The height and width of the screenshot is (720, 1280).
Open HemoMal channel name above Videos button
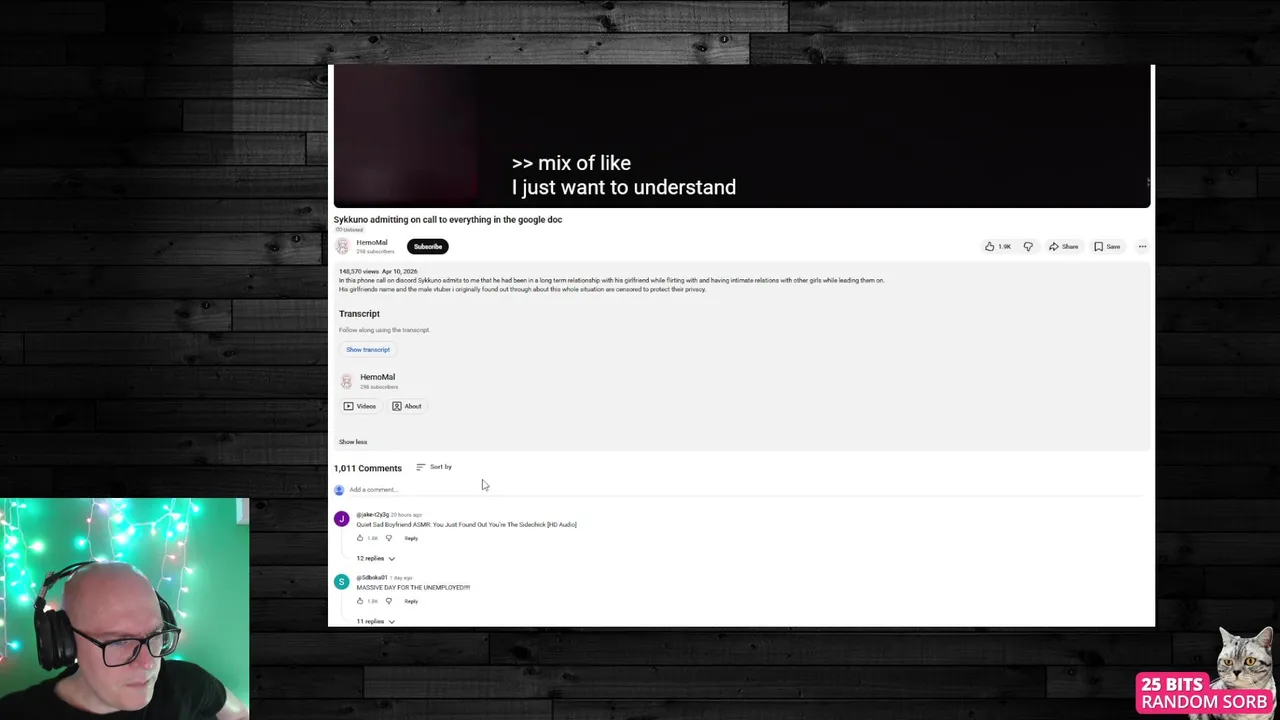click(377, 377)
